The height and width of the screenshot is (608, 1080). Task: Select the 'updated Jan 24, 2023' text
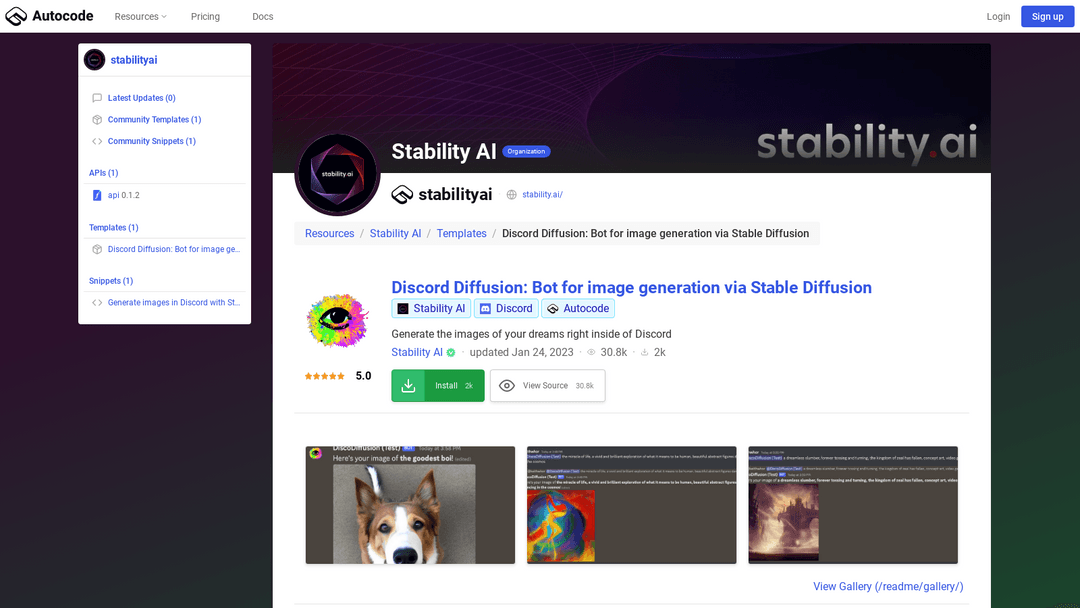(x=521, y=353)
